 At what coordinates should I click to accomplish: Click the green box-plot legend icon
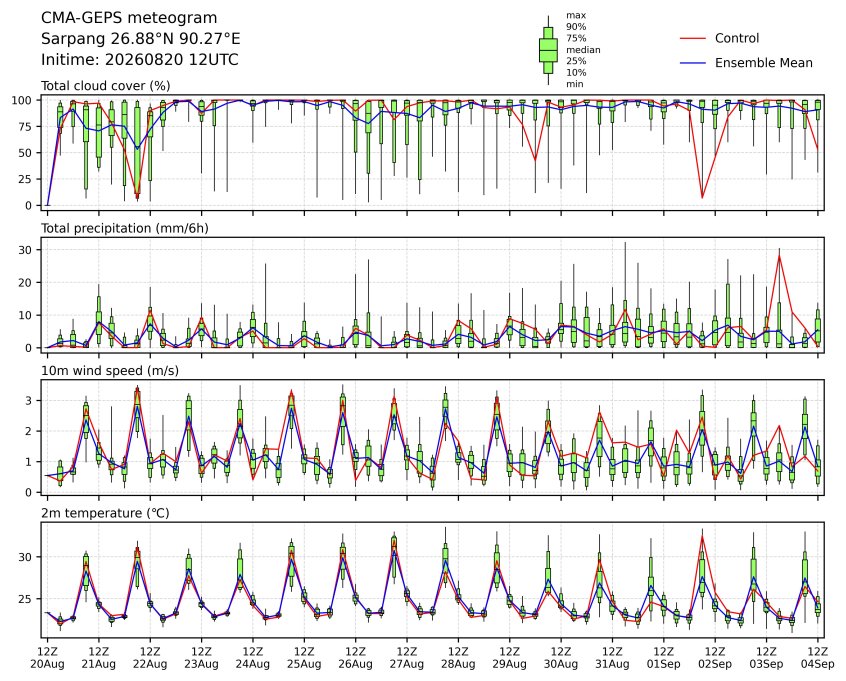pyautogui.click(x=548, y=50)
